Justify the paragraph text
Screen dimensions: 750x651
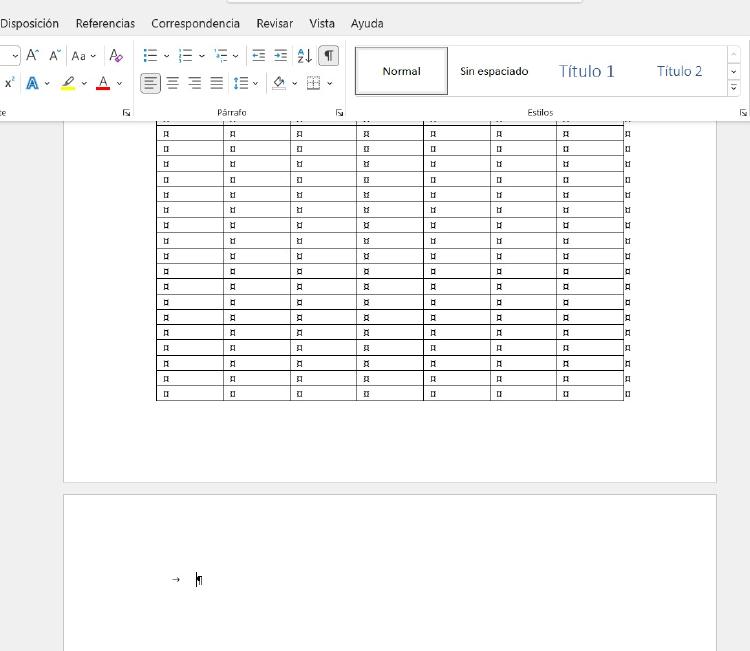click(216, 83)
